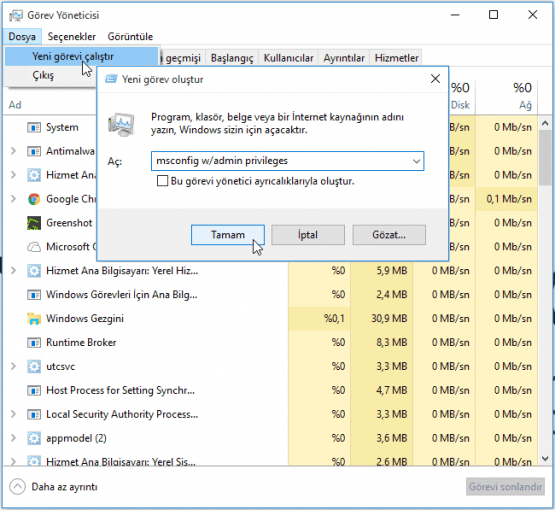
Task: Click the Daha az ayrıntı circle arrow icon
Action: coord(17,487)
